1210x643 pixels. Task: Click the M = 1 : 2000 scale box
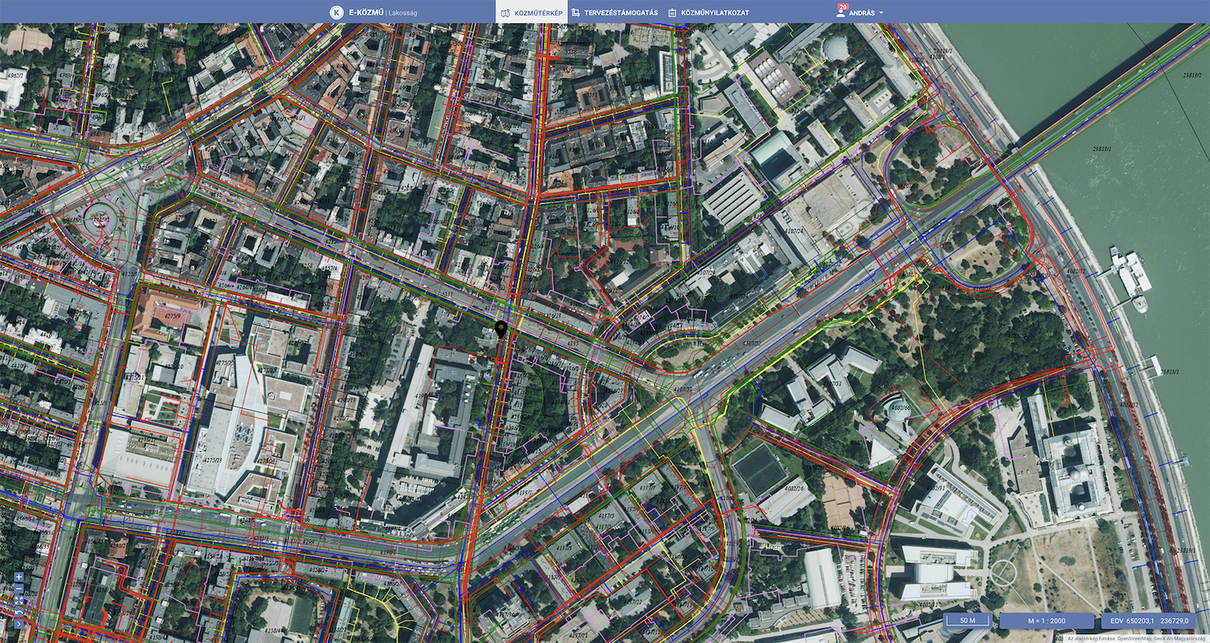[x=1047, y=620]
